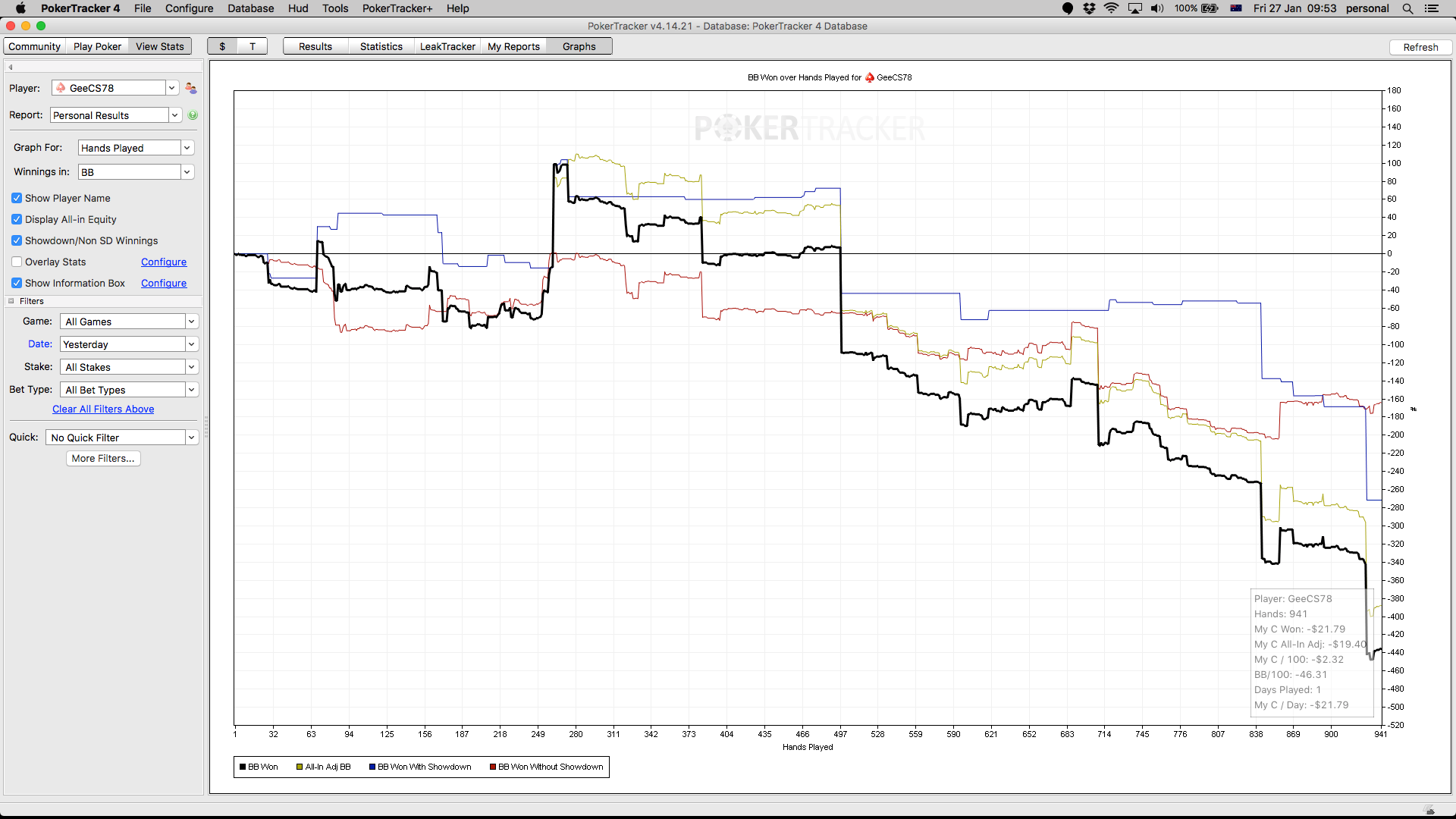Click the More Filters... button
This screenshot has height=819, width=1456.
click(x=103, y=458)
